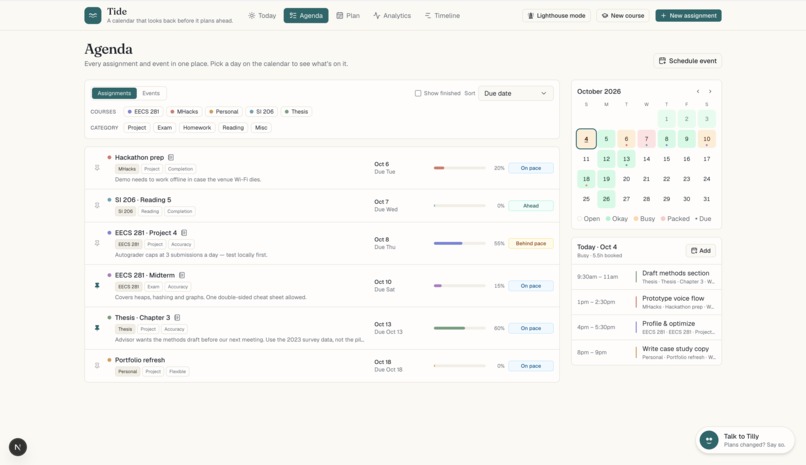Select October 10 on the calendar
Viewport: 806px width, 465px height.
707,139
